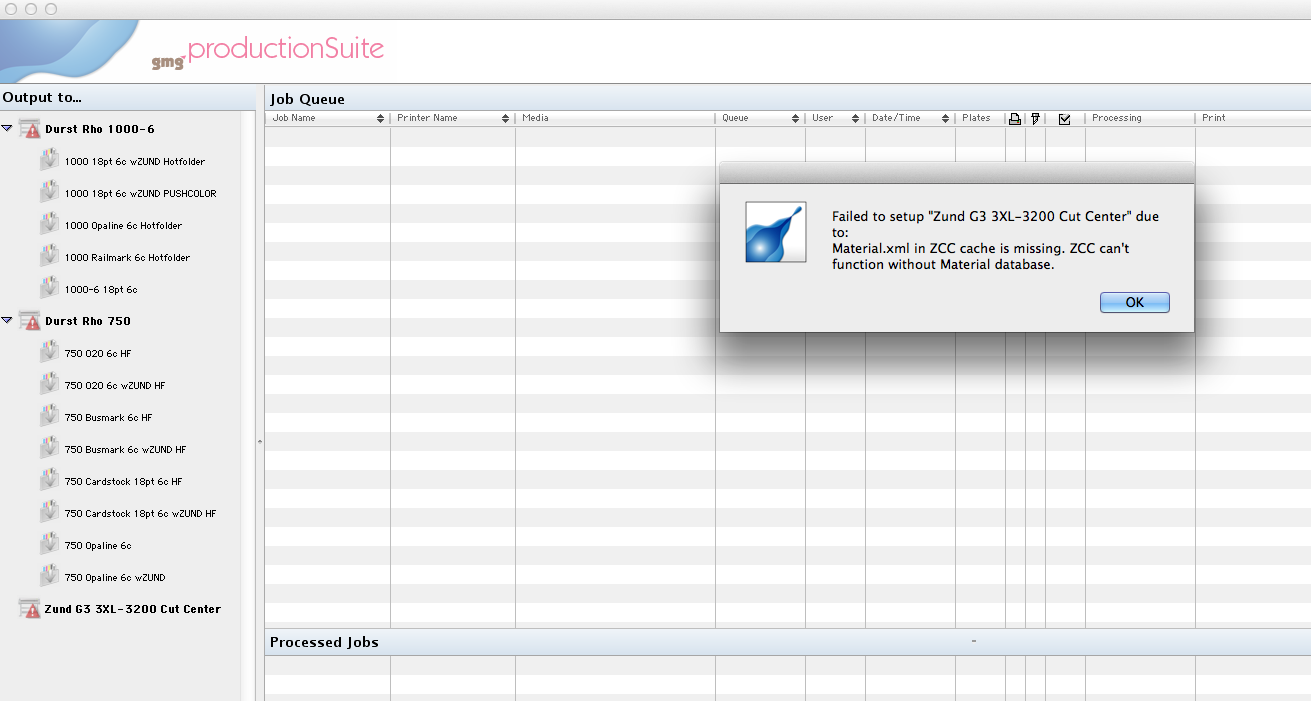Click the Job Queue panel header
This screenshot has width=1311, height=701.
[x=787, y=99]
